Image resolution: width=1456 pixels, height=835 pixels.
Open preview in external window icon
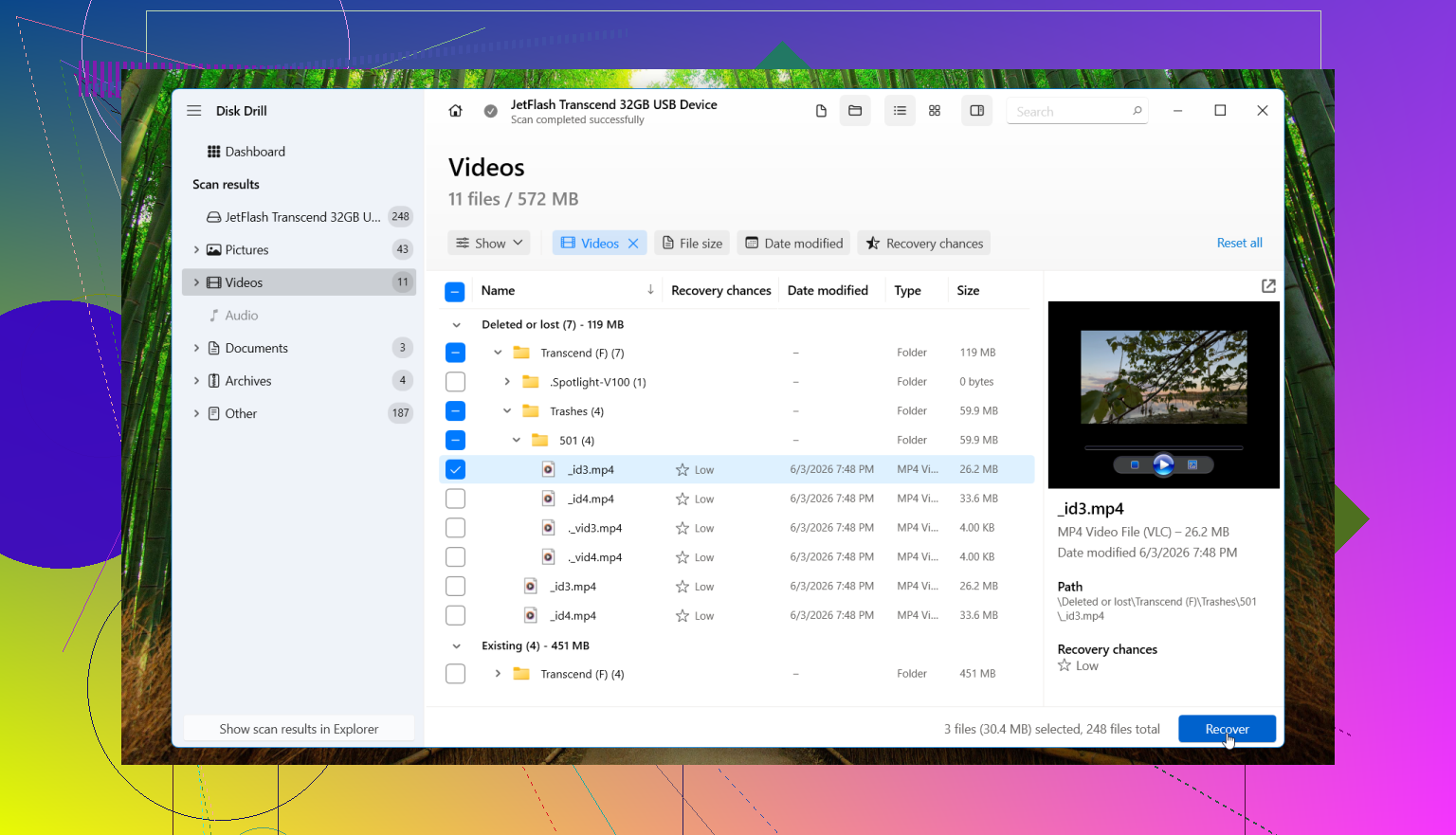pos(1268,286)
